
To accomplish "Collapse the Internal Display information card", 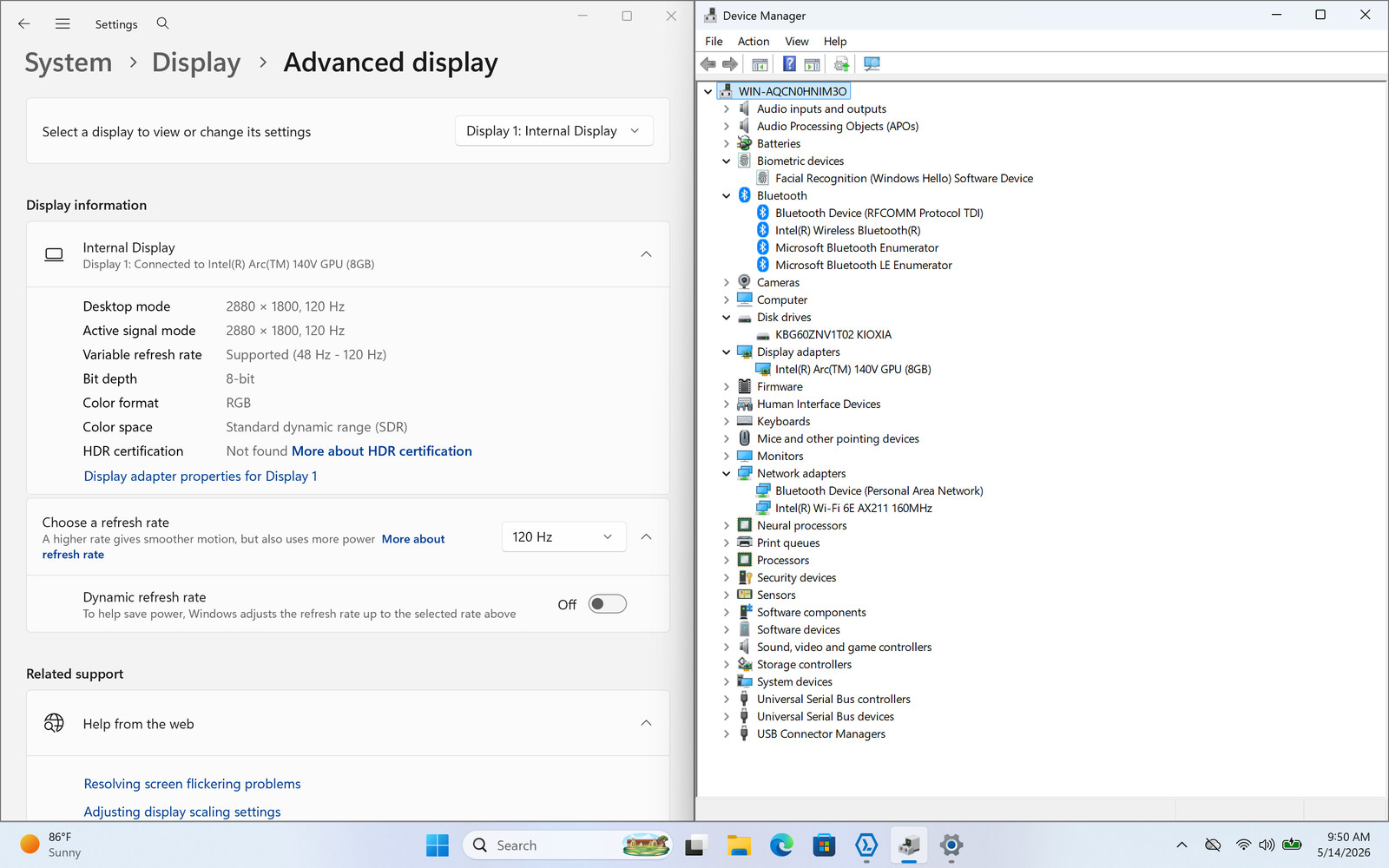I will [646, 254].
